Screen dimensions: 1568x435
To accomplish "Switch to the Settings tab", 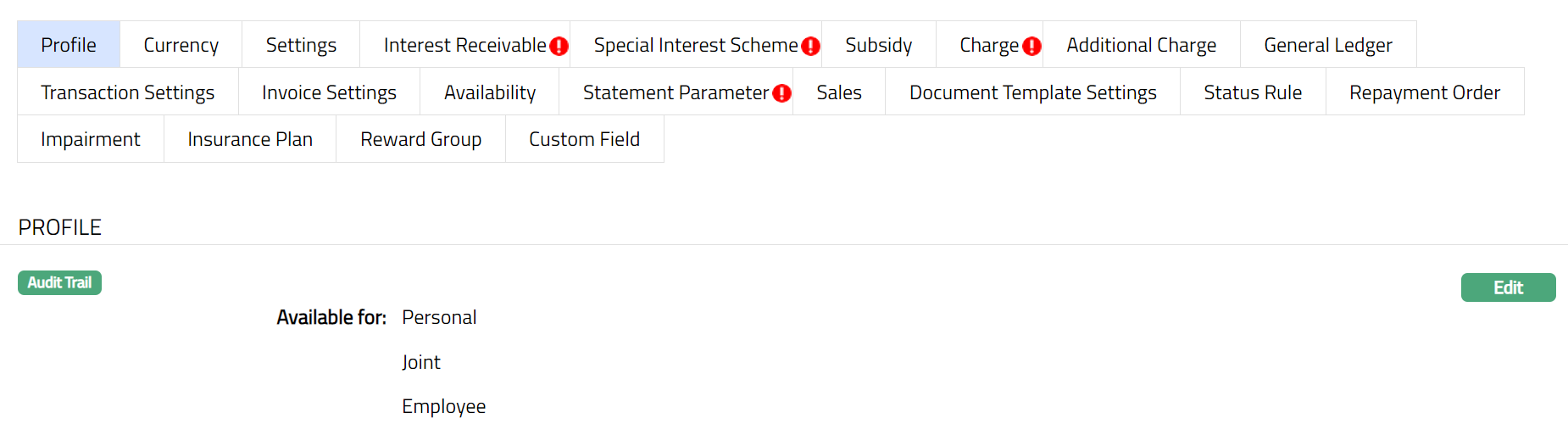I will click(x=301, y=45).
